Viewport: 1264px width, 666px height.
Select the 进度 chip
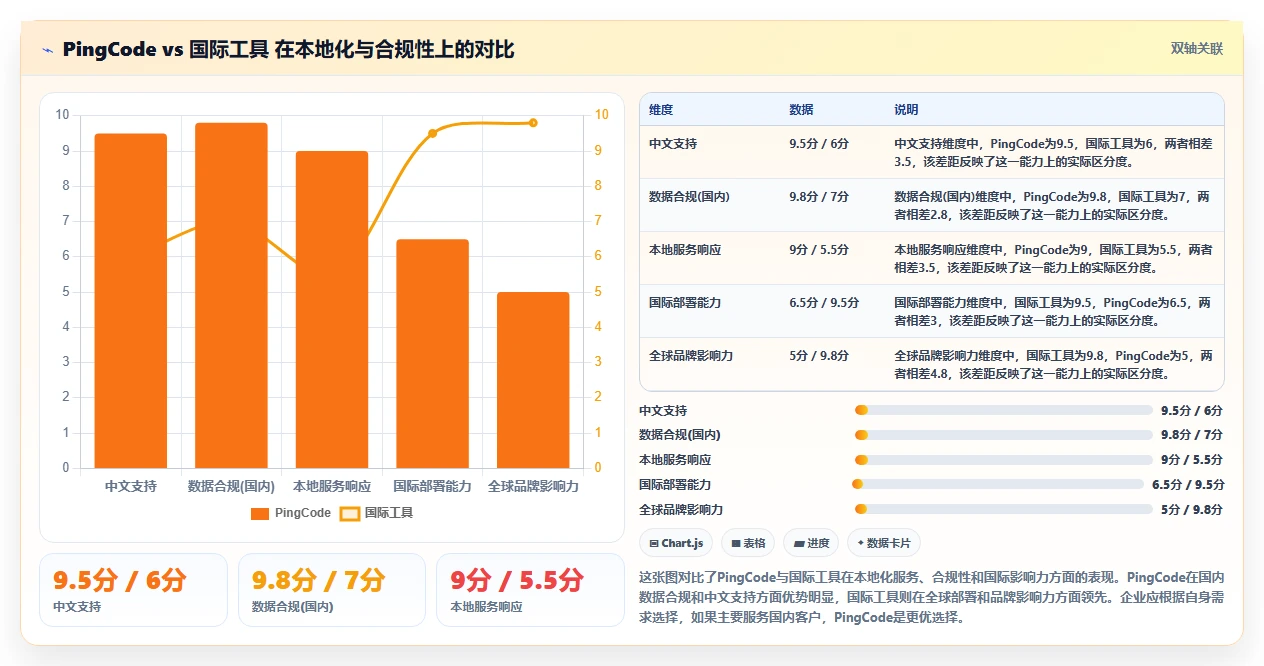coord(811,543)
